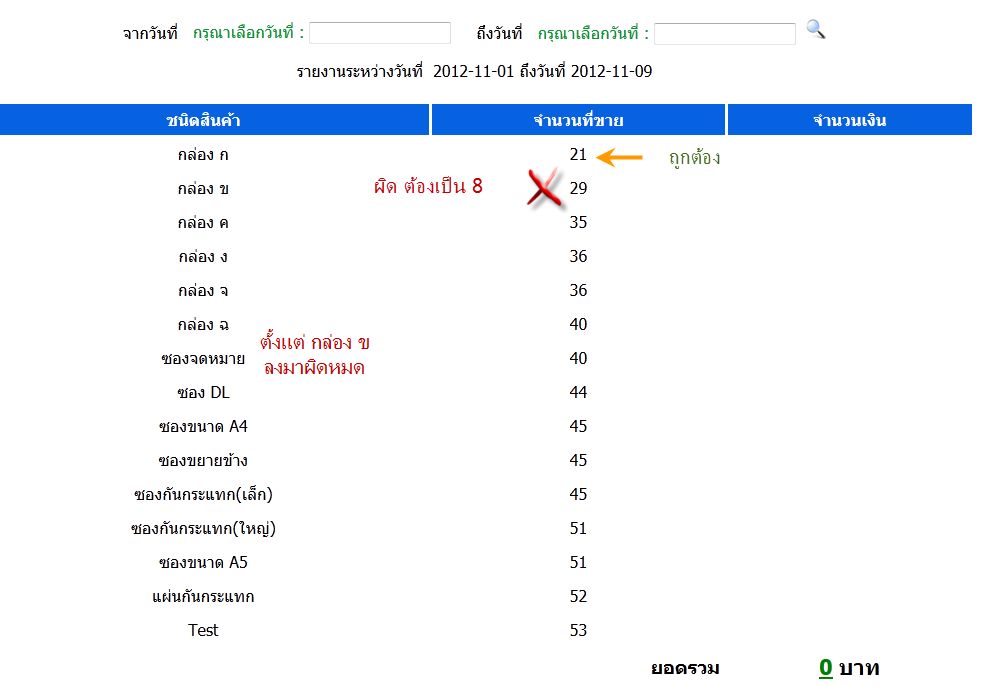Click the green start date กรุณาเลือกวันที่ label
This screenshot has height=692, width=988.
pos(248,33)
